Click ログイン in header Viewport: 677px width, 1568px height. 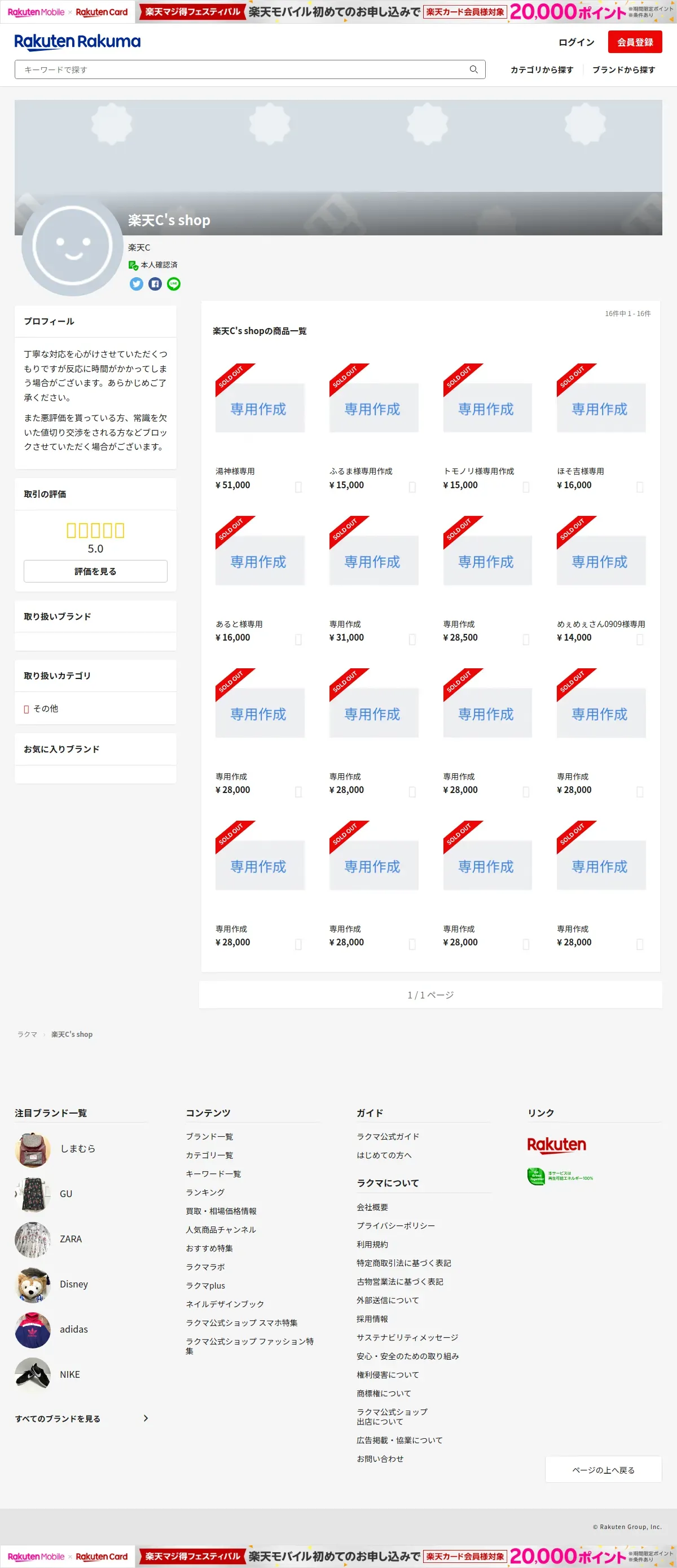(576, 42)
